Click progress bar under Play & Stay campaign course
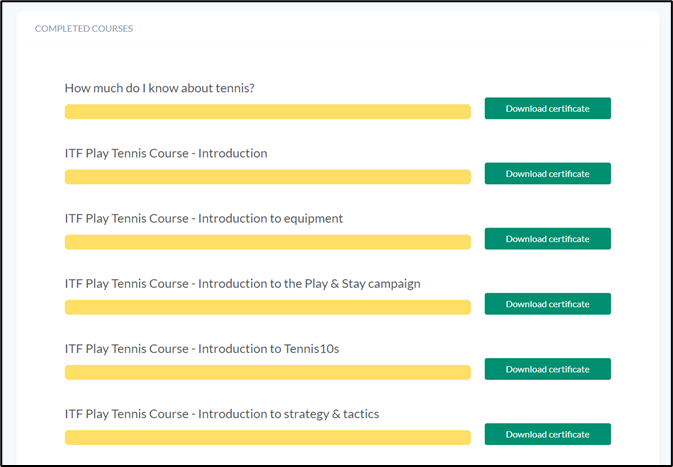 click(x=268, y=307)
